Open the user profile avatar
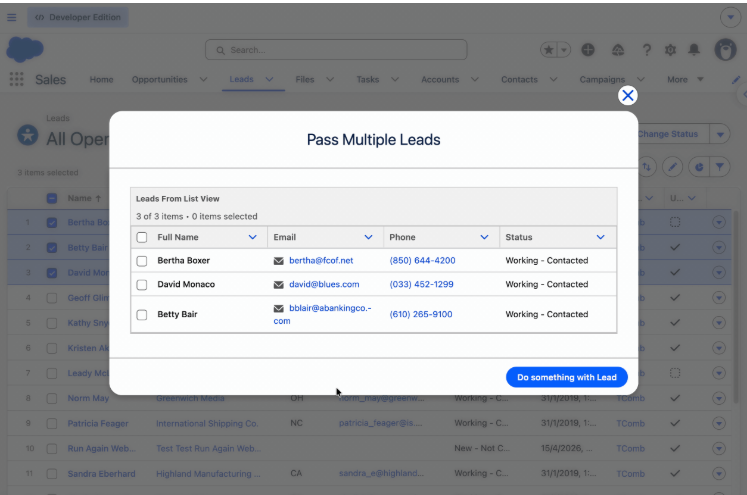The image size is (747, 495). tap(726, 50)
